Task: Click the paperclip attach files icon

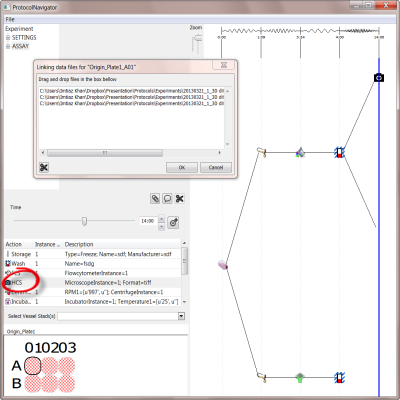Action: tap(155, 199)
